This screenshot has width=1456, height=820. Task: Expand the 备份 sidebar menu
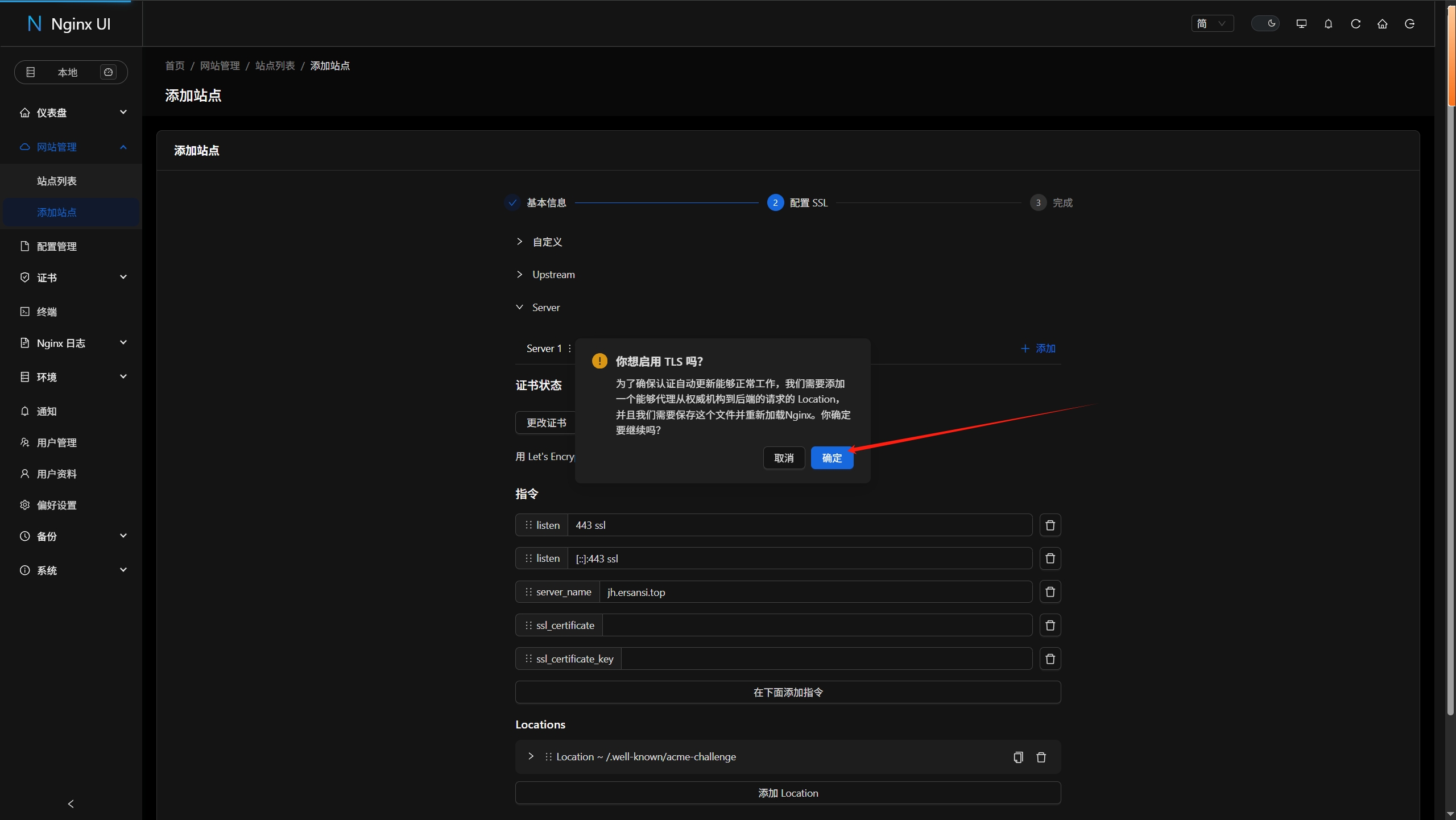point(71,536)
